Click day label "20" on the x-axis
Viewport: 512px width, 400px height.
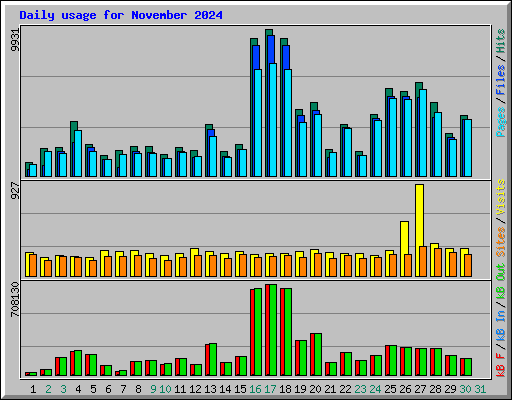(315, 389)
